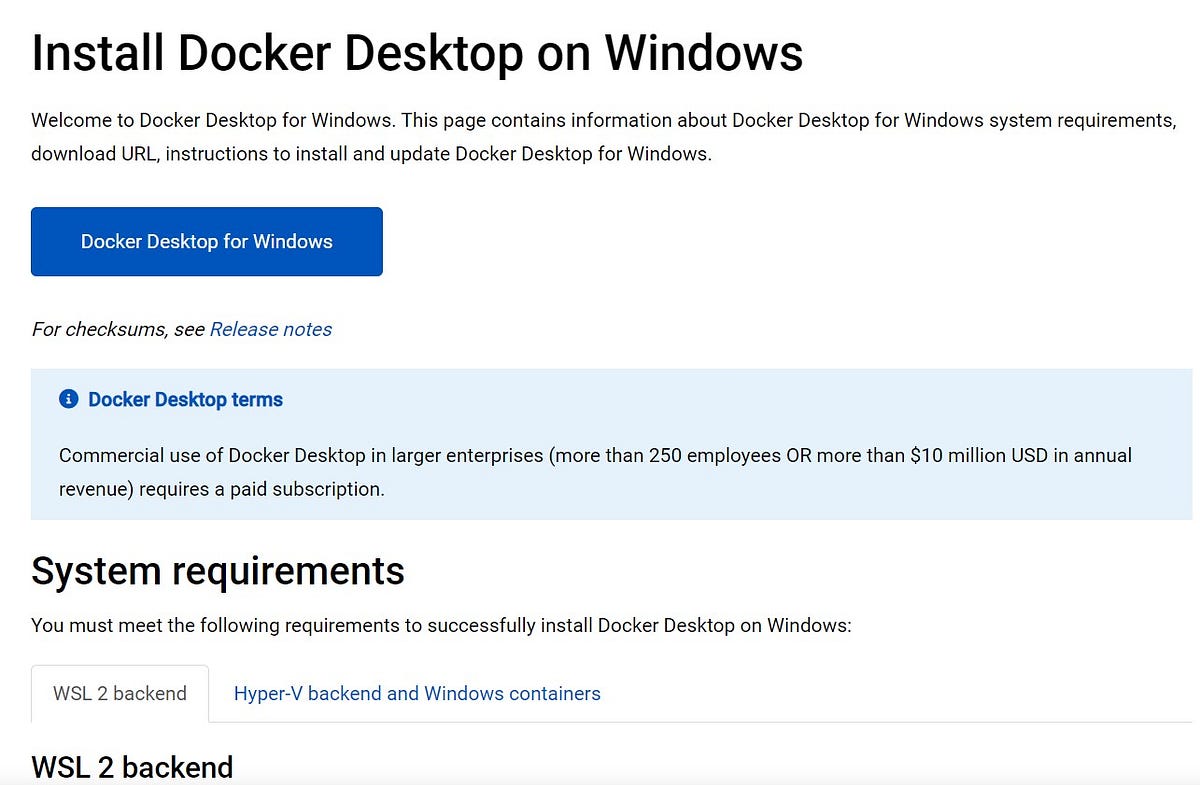Screen dimensions: 1200x785
Task: Switch to the Hyper-V backend and Windows containers tab
Action: coord(416,693)
